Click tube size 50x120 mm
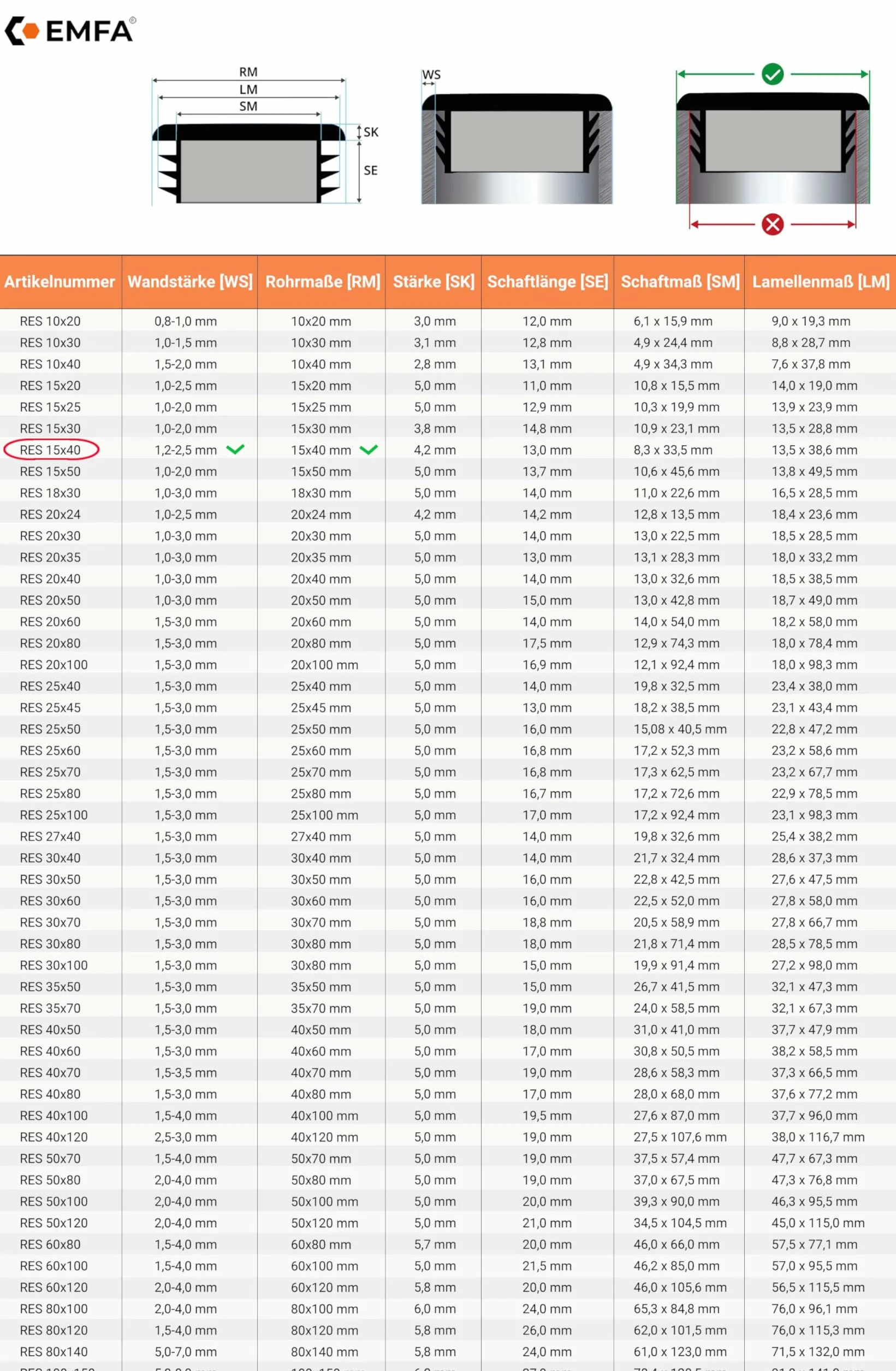Viewport: 896px width, 1371px height. point(324,1223)
